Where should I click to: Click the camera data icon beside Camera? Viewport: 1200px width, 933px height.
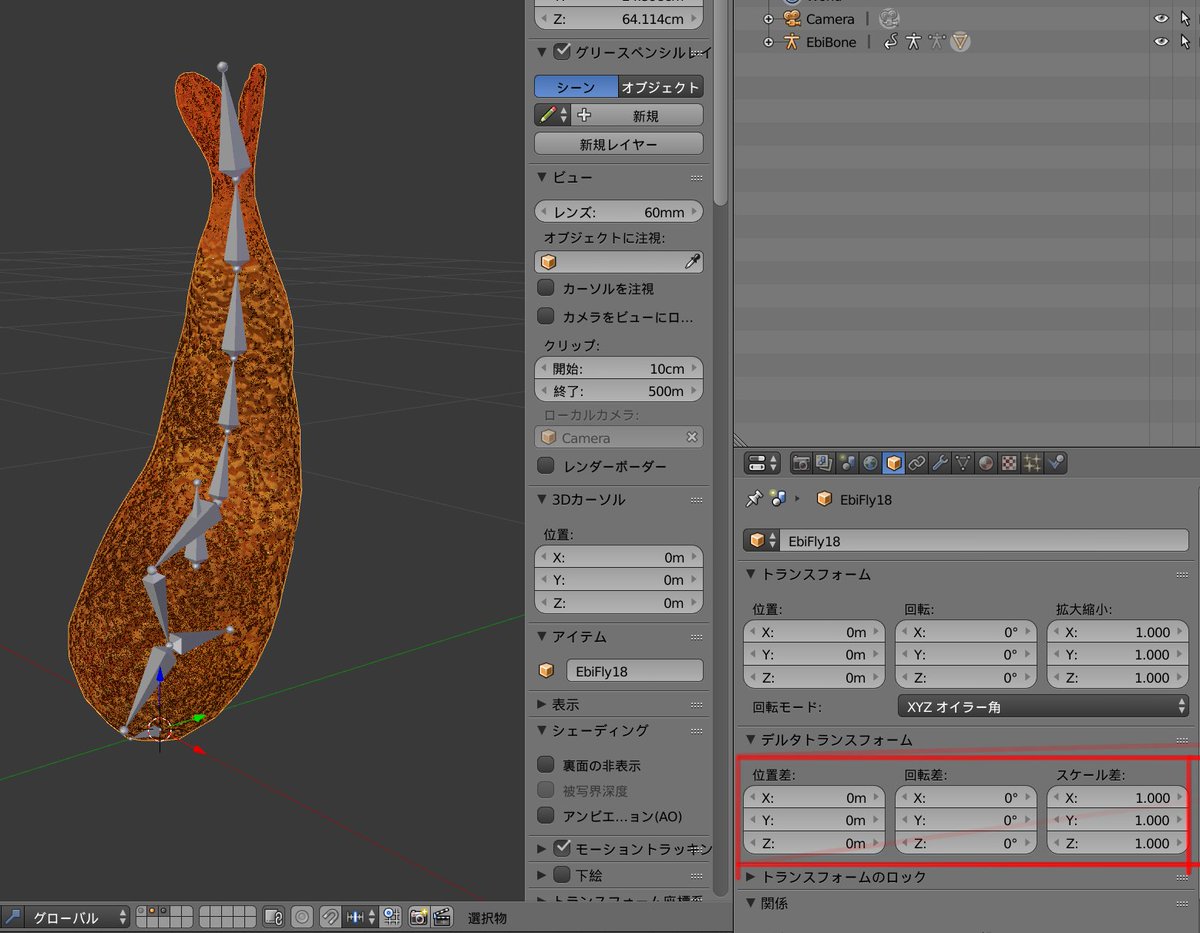pyautogui.click(x=890, y=19)
